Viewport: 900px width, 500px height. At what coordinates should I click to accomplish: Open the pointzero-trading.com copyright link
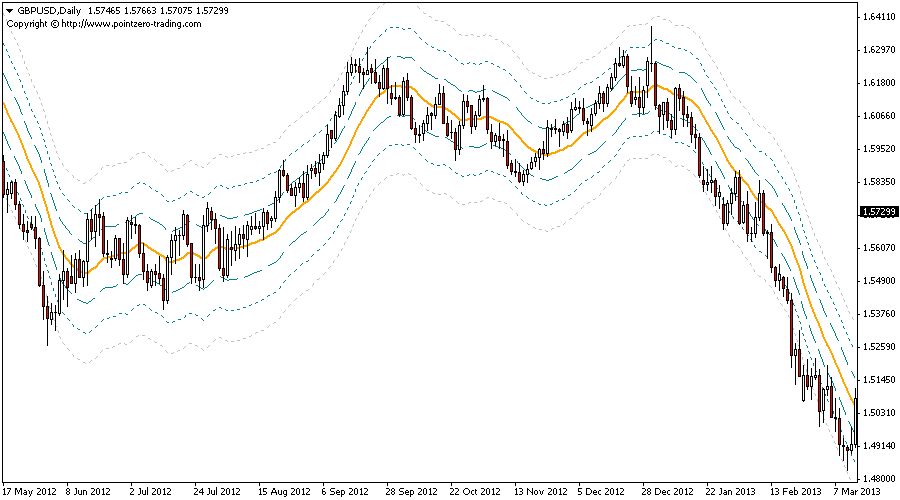click(104, 24)
